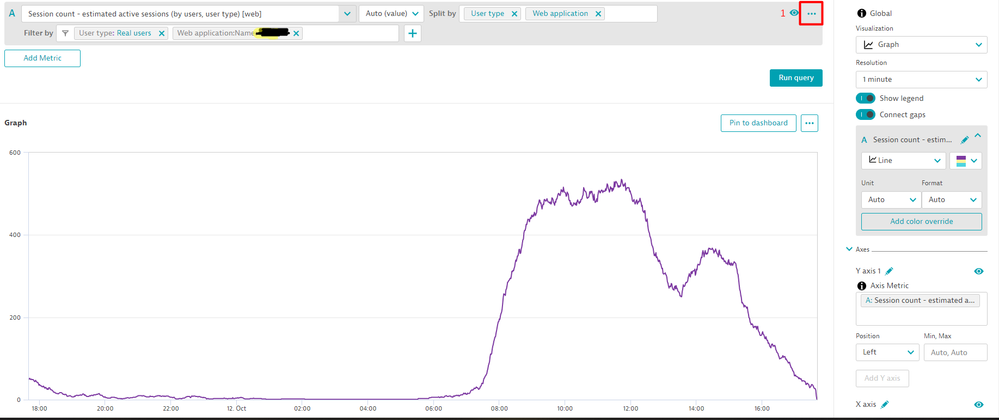This screenshot has height=420, width=999.
Task: Remove the User type split tag
Action: 514,14
